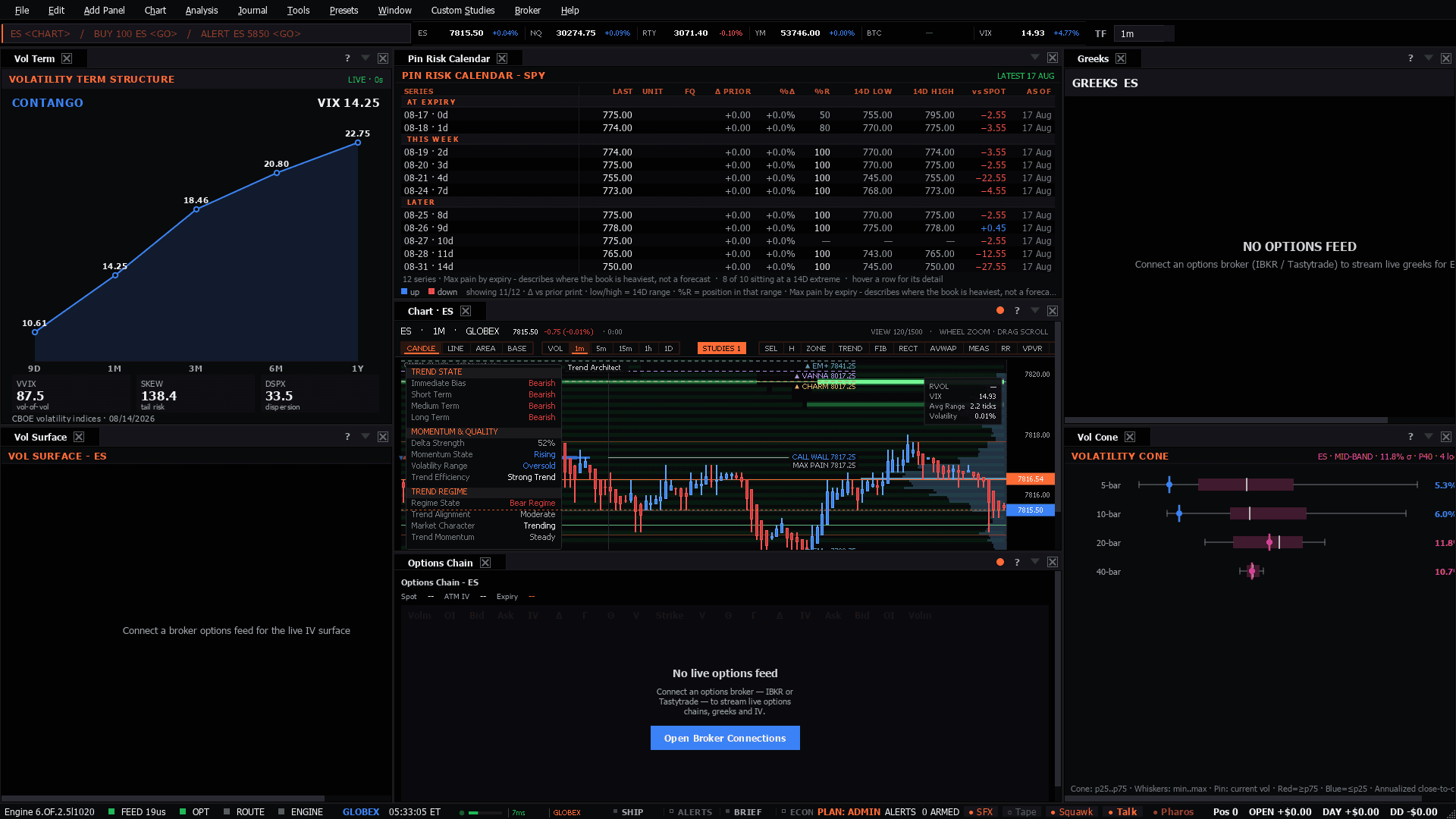Viewport: 1456px width, 819px height.
Task: Click Open Broker Connections button
Action: point(725,738)
